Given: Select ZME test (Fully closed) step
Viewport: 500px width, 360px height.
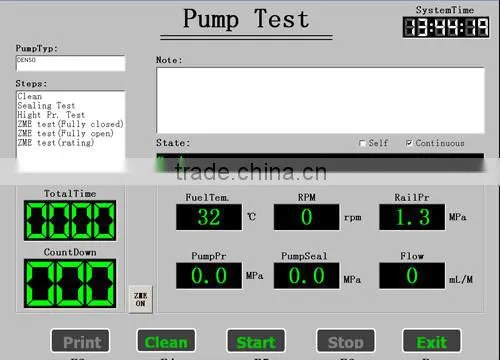Looking at the screenshot, I should pos(70,124).
